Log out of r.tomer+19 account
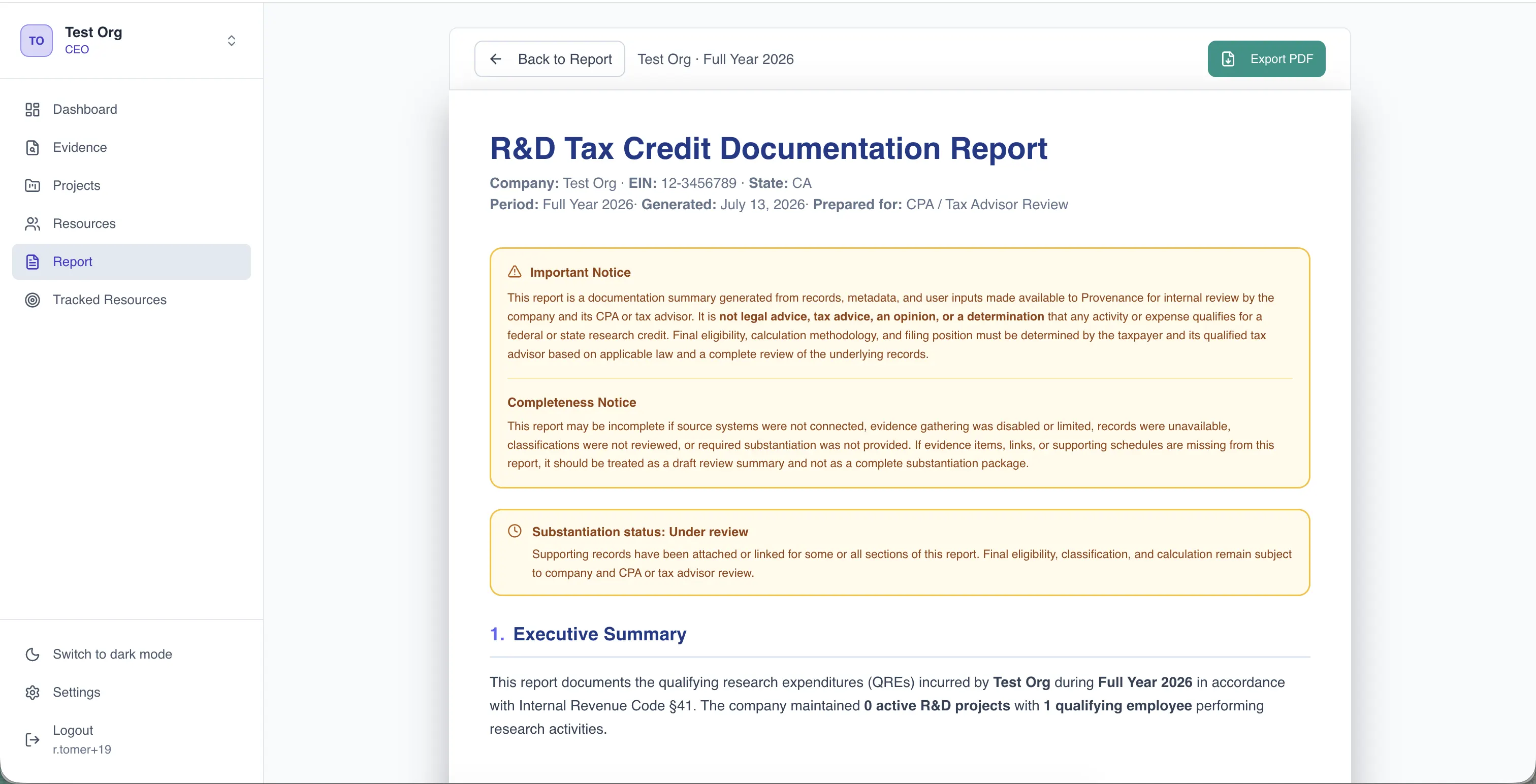The width and height of the screenshot is (1536, 784). (131, 740)
